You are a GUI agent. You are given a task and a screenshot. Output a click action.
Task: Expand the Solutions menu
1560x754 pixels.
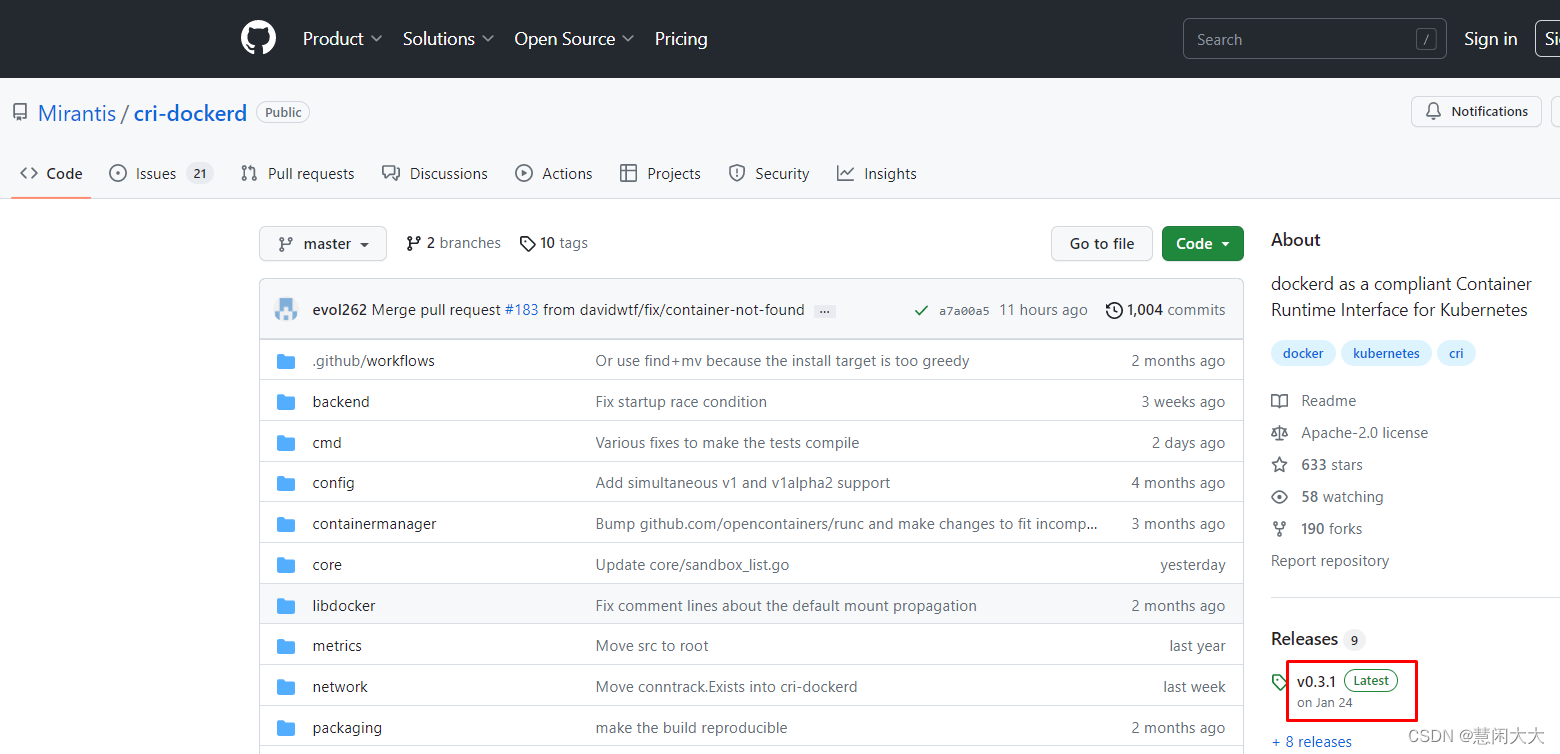[448, 39]
